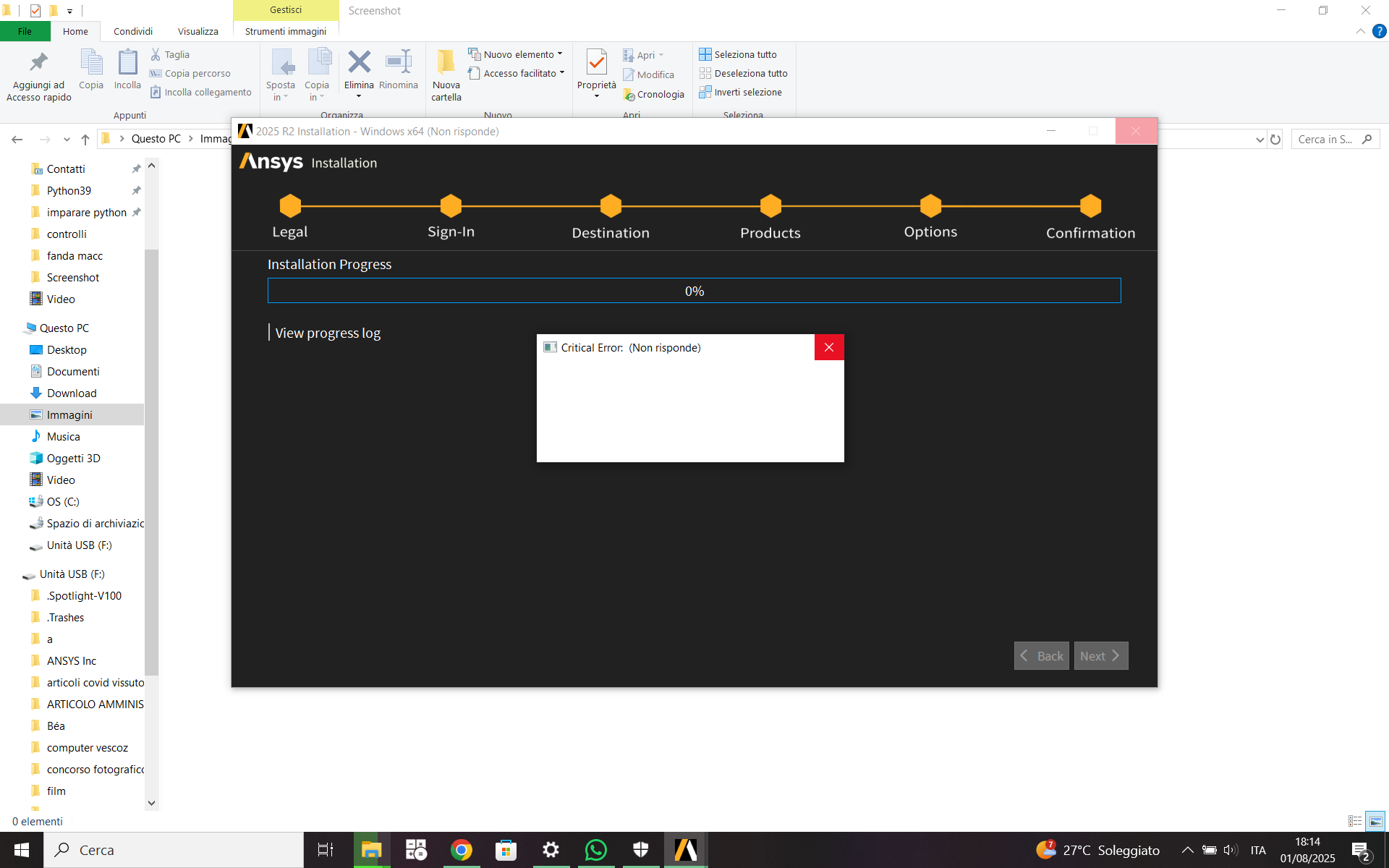Viewport: 1389px width, 868px height.
Task: Select ANSYS Inc folder in sidebar
Action: point(72,660)
